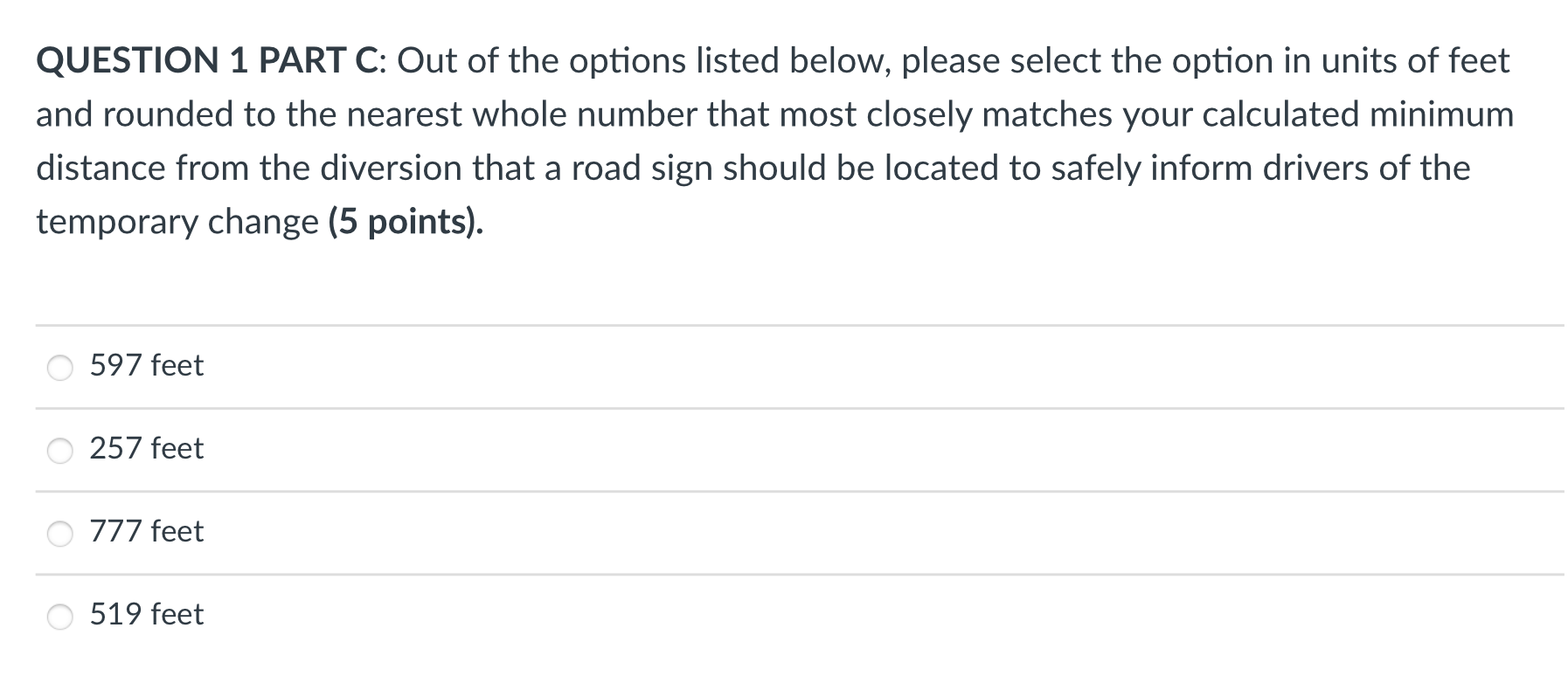Select the 597 feet radio button
The height and width of the screenshot is (676, 1568).
coord(59,368)
